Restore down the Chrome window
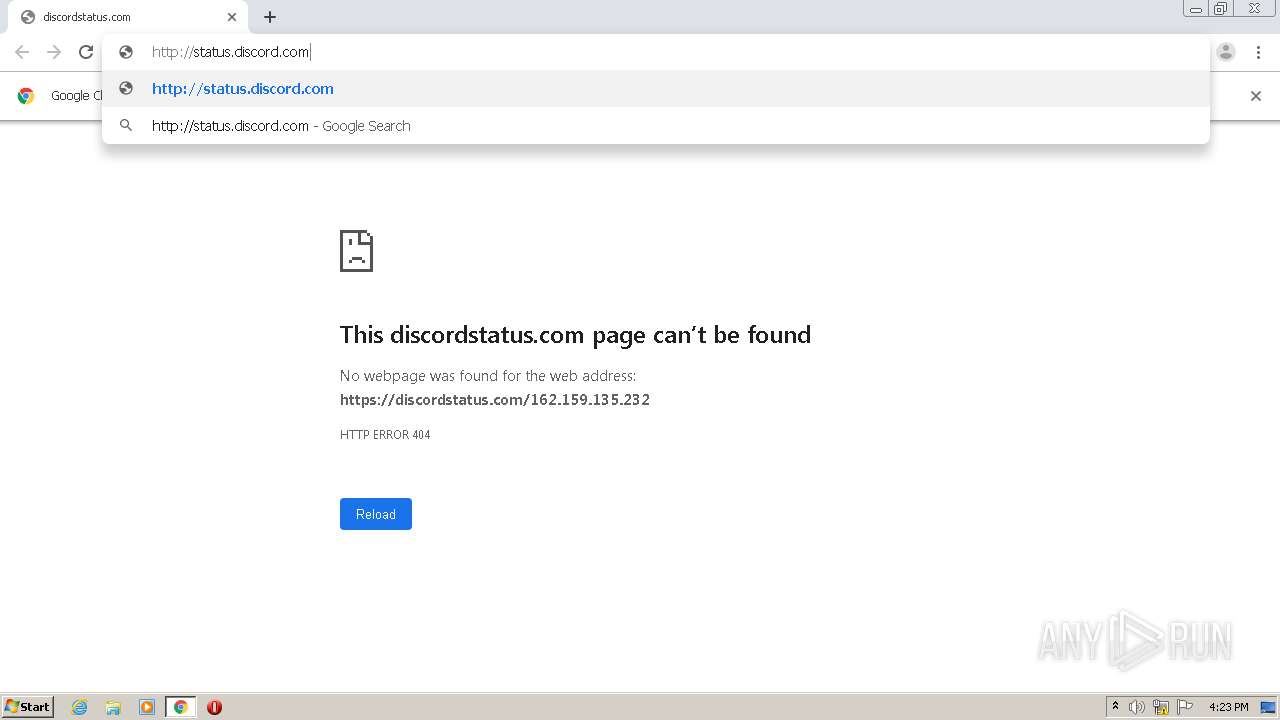This screenshot has width=1280, height=720. [x=1221, y=9]
